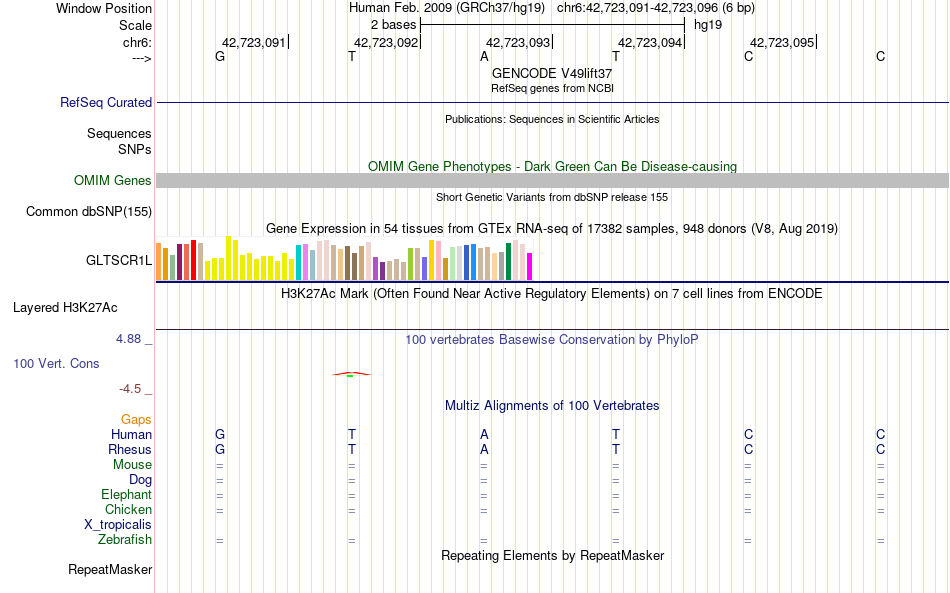Click the magenta last bar of the GTEx chart
950x593 pixels.
(530, 267)
